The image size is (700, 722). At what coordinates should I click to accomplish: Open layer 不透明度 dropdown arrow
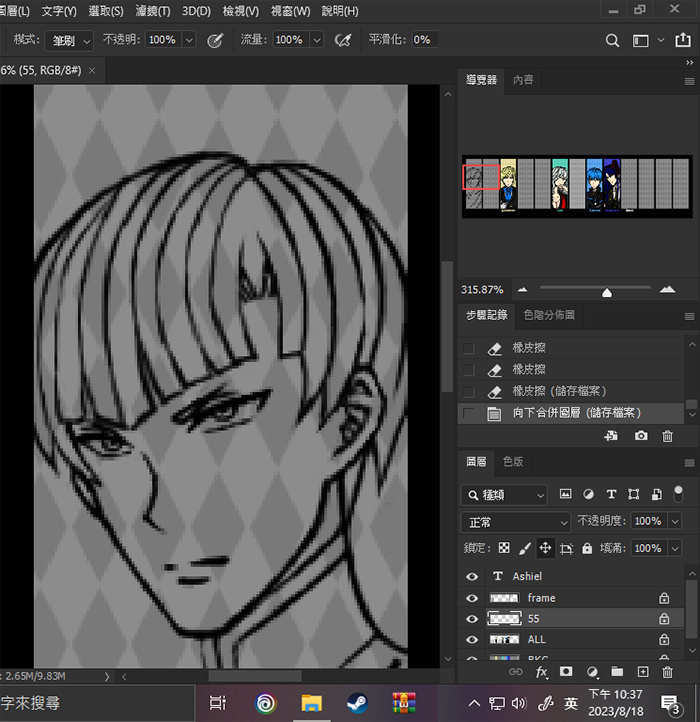click(675, 521)
